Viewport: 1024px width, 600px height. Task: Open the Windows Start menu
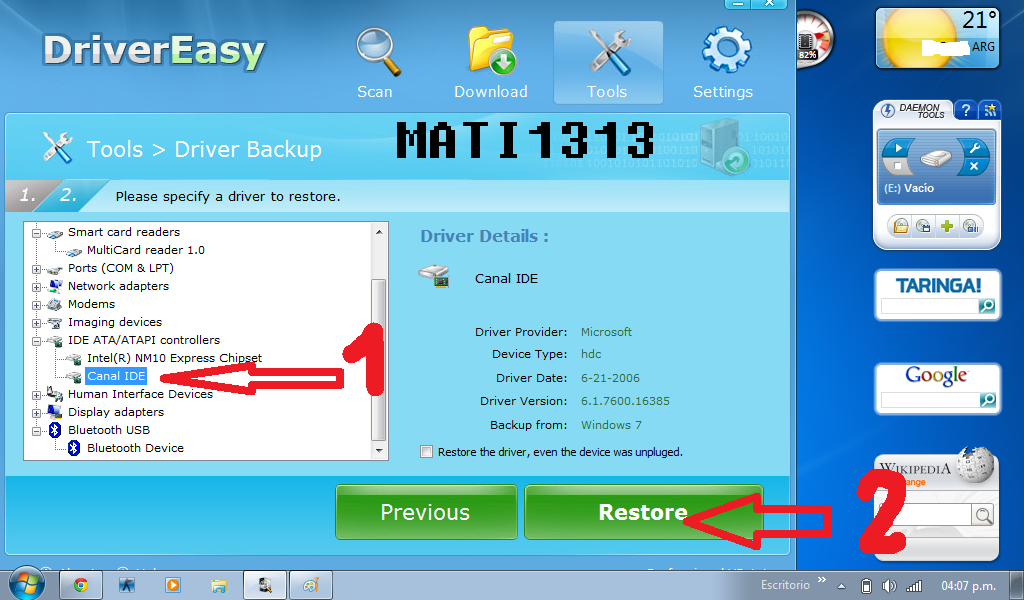pos(26,584)
